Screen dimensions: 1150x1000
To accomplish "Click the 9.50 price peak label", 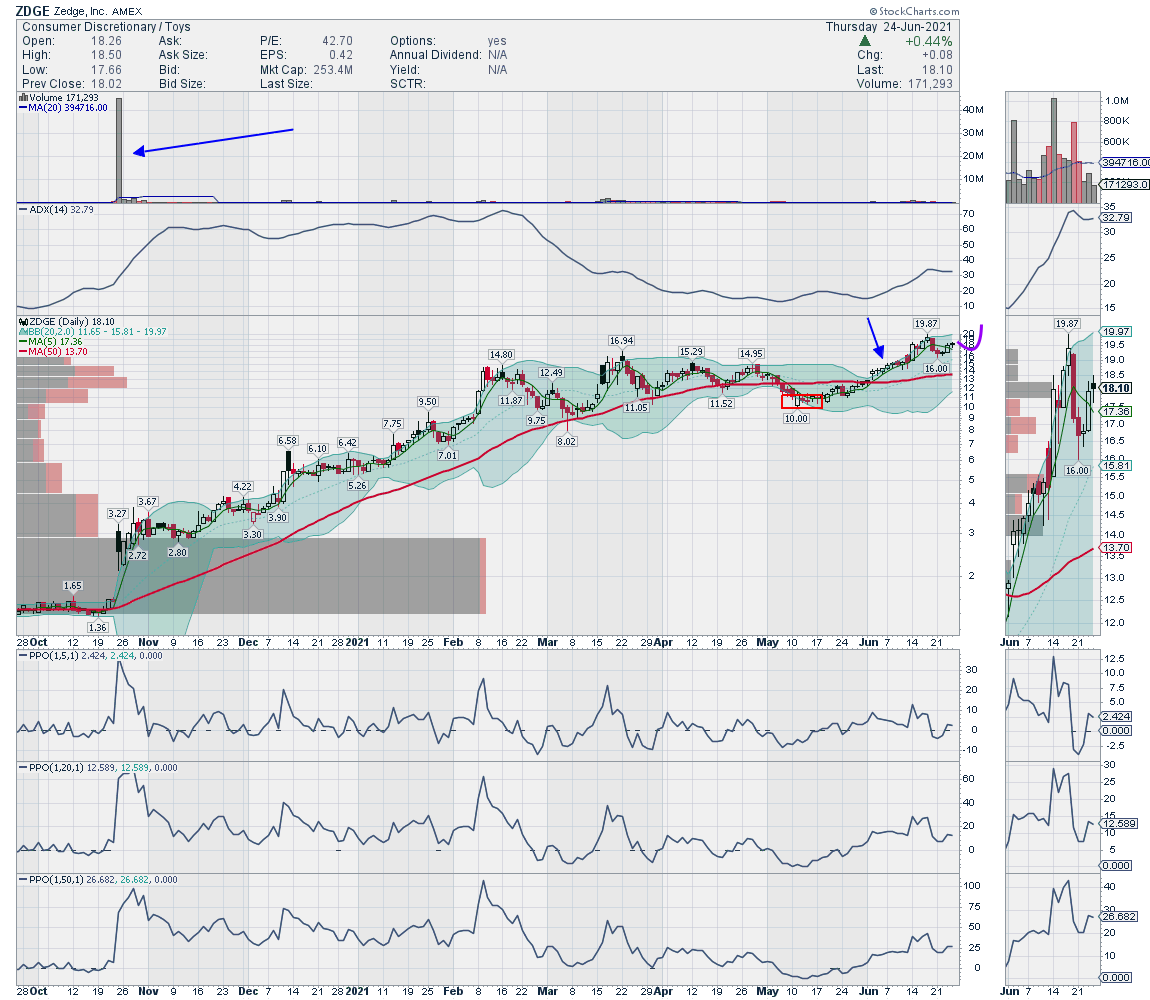I will pyautogui.click(x=428, y=401).
